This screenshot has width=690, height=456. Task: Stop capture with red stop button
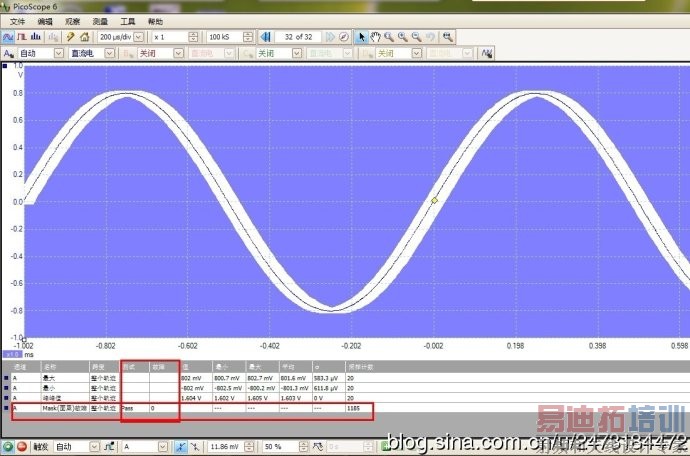[22, 447]
